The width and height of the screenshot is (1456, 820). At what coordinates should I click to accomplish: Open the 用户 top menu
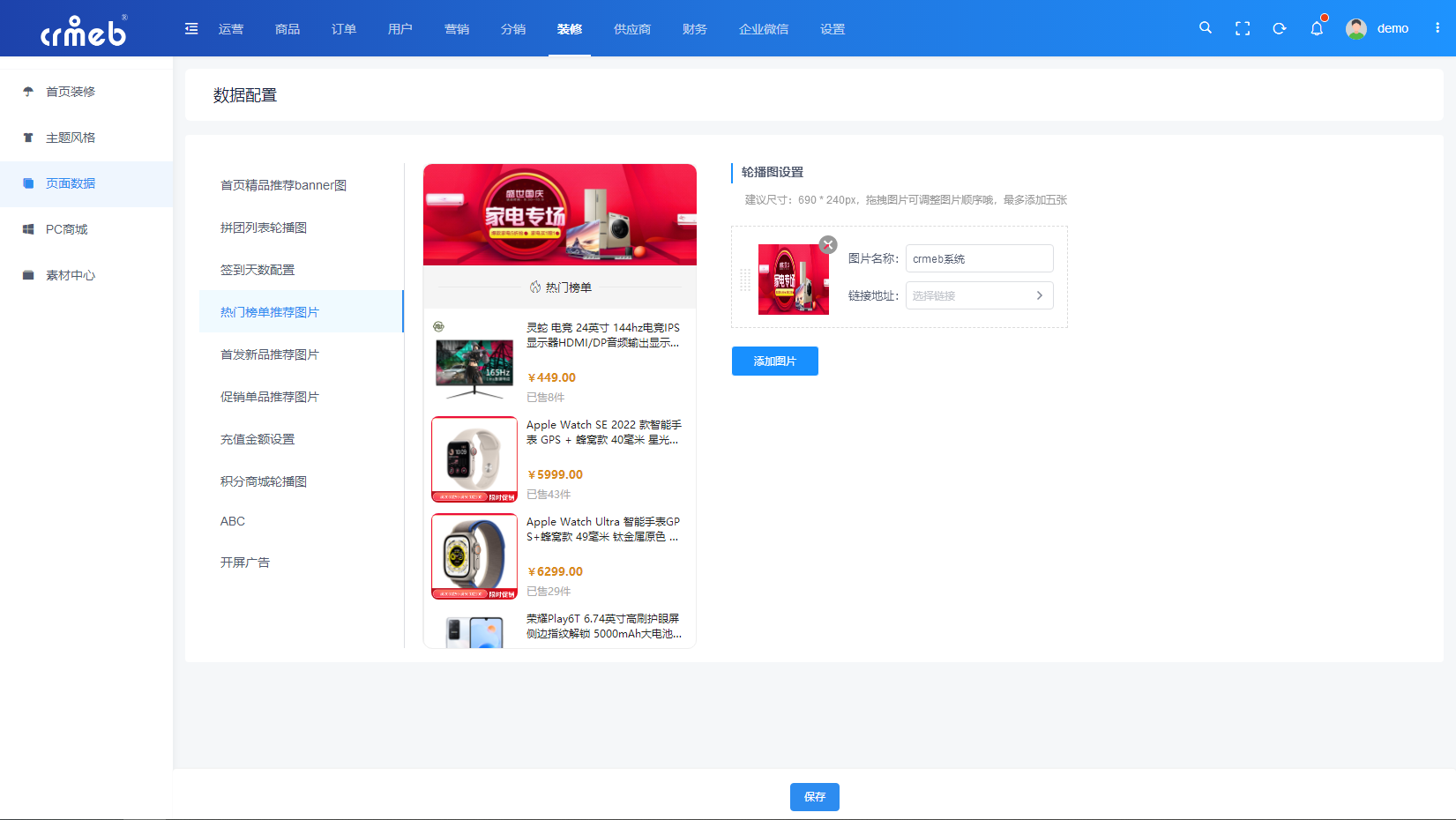(x=400, y=29)
